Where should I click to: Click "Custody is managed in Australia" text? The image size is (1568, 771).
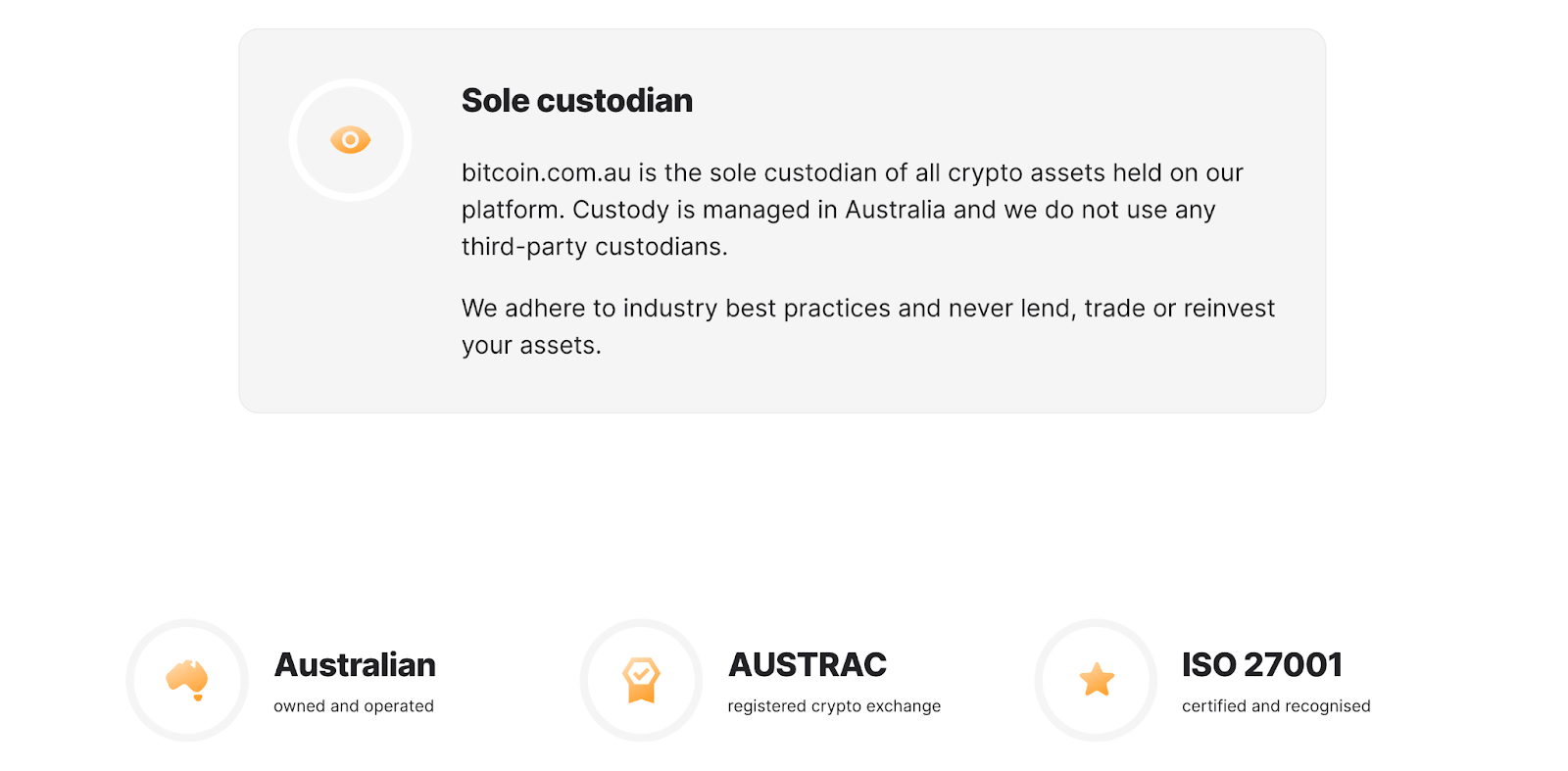[759, 211]
